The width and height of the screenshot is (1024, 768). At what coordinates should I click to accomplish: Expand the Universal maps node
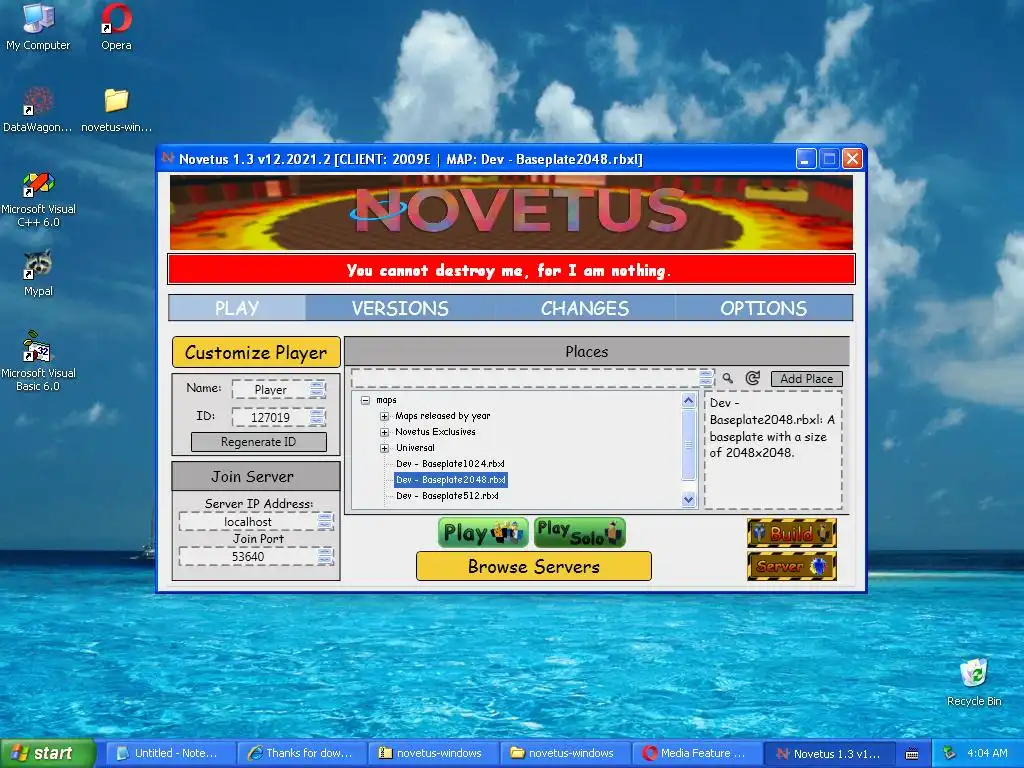(x=385, y=448)
